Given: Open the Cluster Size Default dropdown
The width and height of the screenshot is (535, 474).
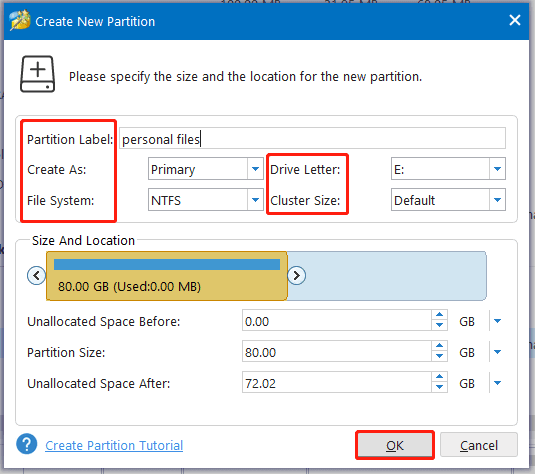Looking at the screenshot, I should [x=448, y=200].
